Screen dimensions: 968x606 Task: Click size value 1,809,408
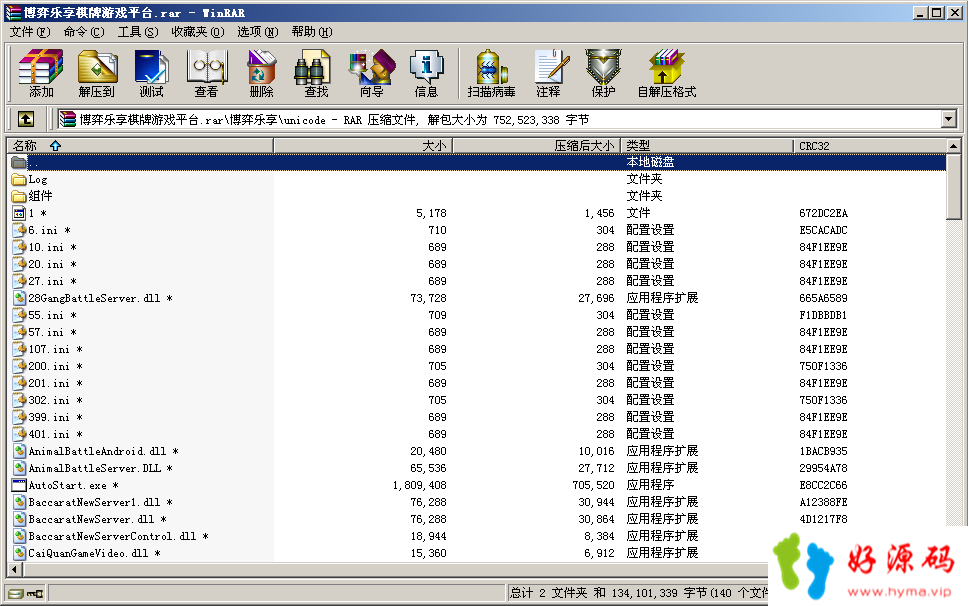(x=419, y=485)
